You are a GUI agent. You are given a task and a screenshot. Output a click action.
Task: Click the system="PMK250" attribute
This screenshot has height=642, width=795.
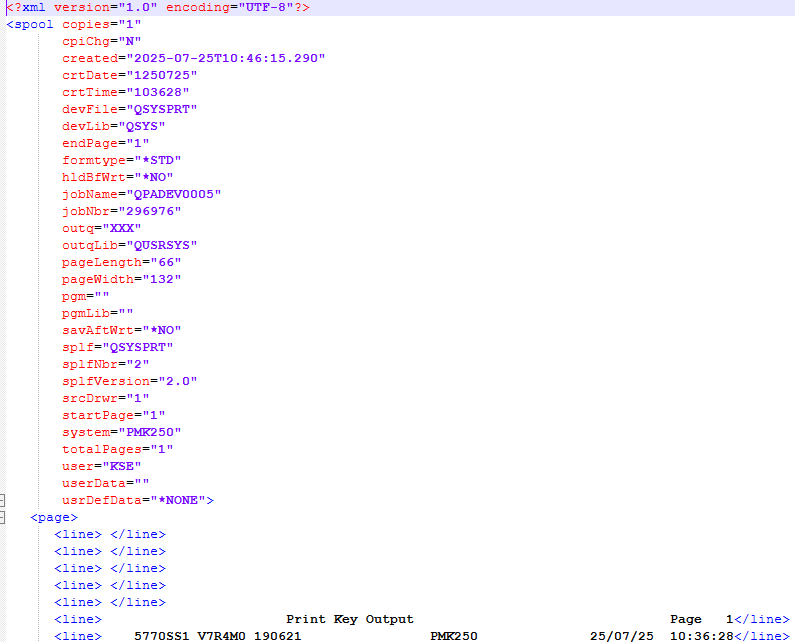pyautogui.click(x=122, y=432)
